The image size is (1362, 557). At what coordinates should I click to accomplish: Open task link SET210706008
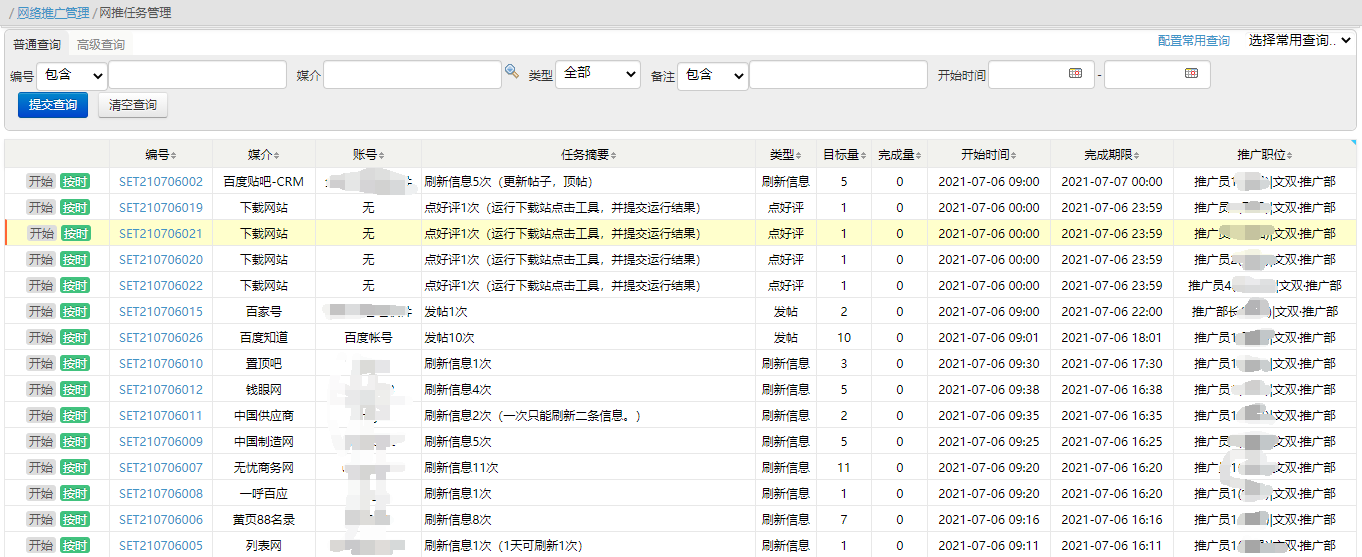pyautogui.click(x=161, y=494)
